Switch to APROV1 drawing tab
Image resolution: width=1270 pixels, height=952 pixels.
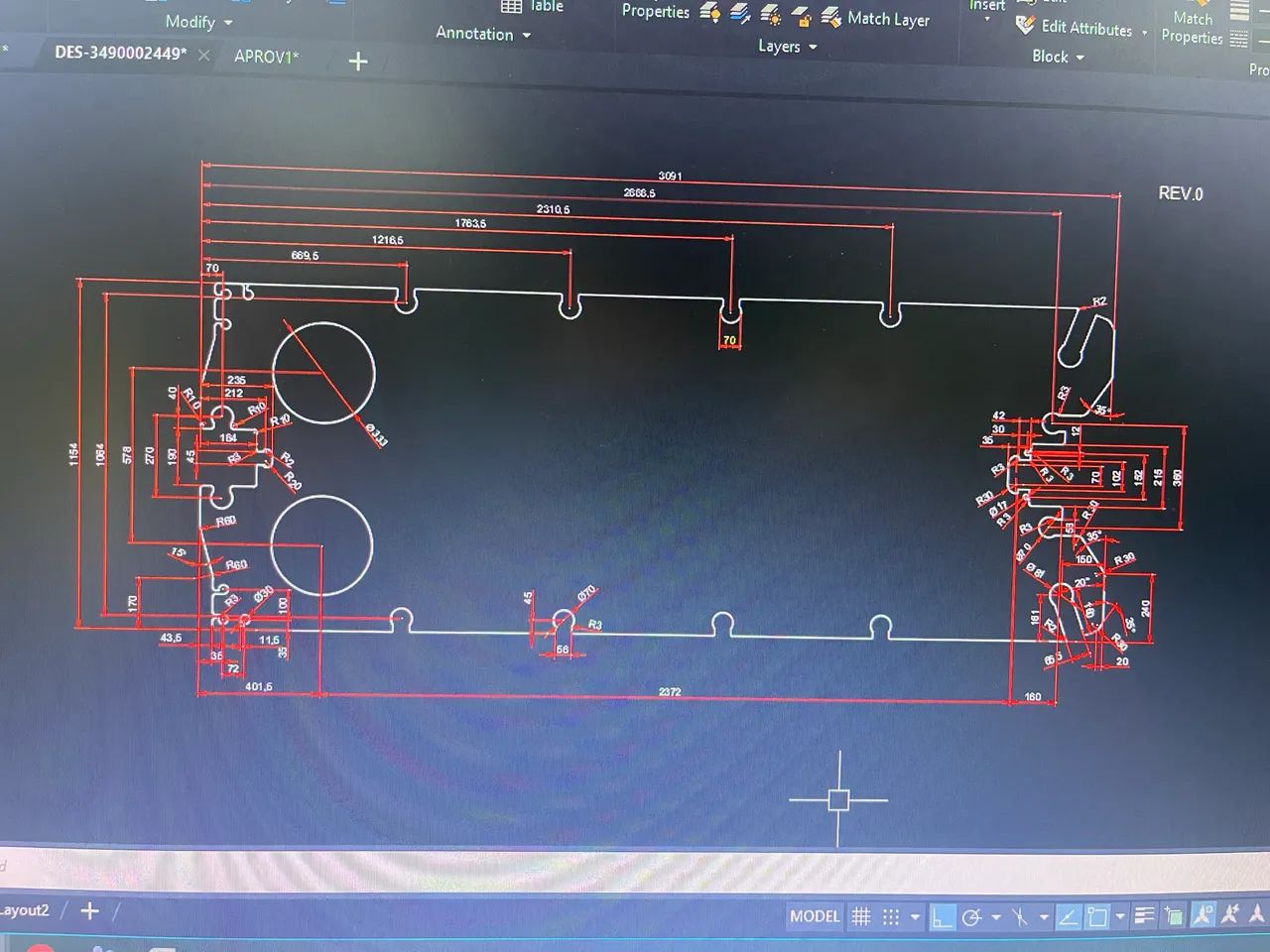click(x=266, y=57)
